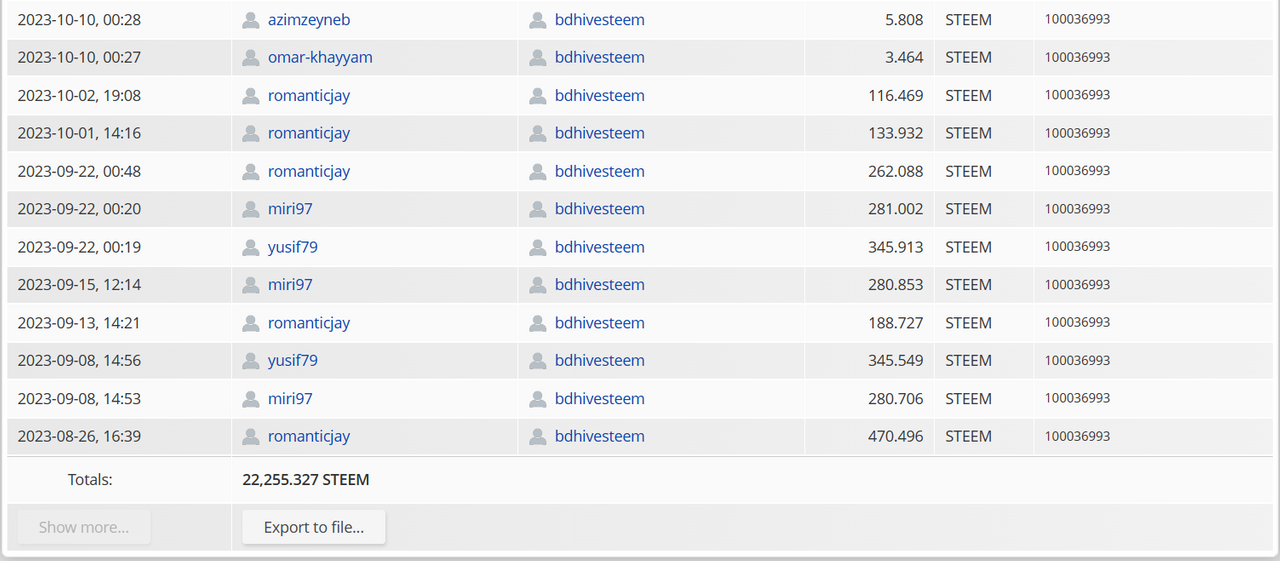Click recipient avatar icon in 345.549 STEEM row
Image resolution: width=1280 pixels, height=561 pixels.
pyautogui.click(x=538, y=361)
